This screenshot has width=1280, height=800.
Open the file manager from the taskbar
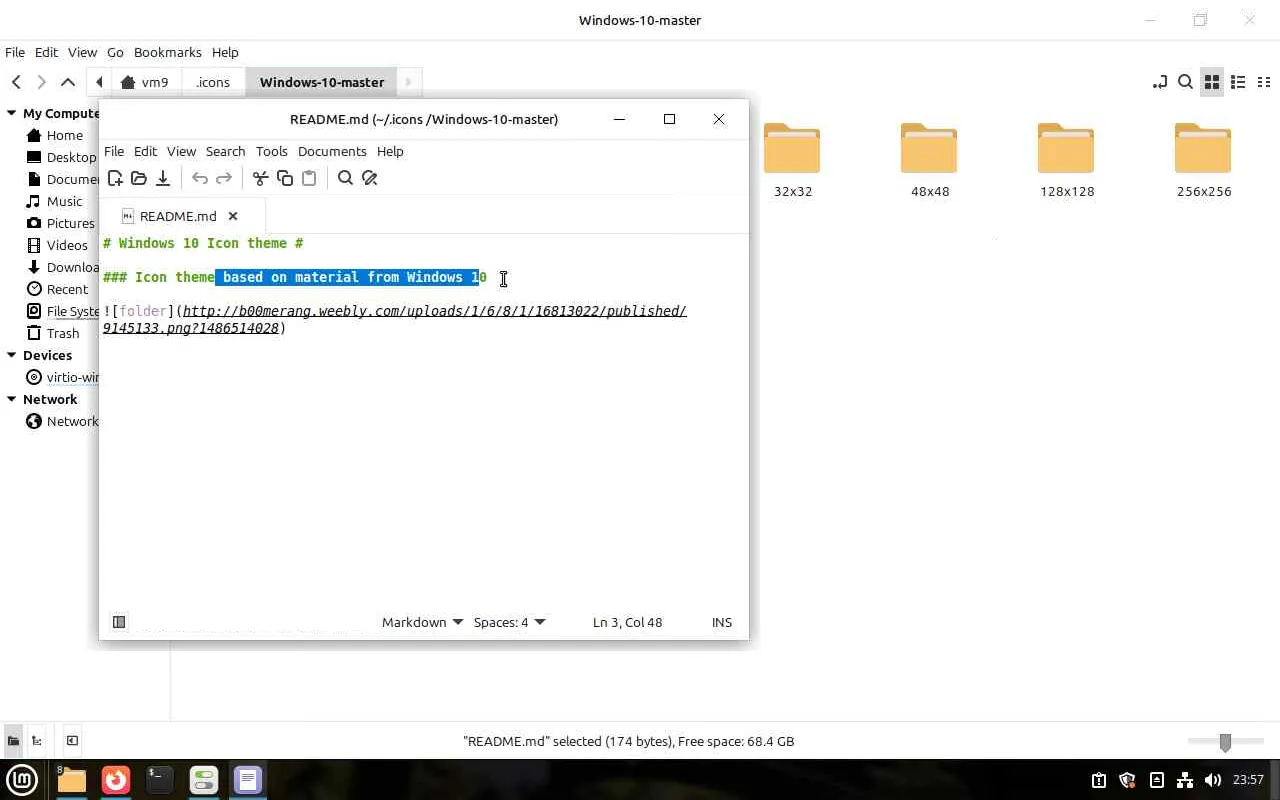pos(72,779)
